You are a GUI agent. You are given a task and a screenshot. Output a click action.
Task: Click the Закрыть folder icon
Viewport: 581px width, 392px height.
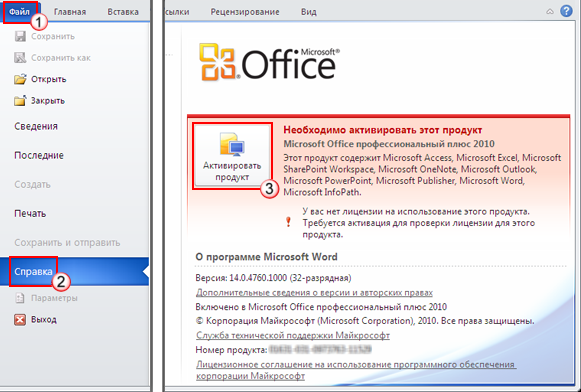tap(20, 100)
